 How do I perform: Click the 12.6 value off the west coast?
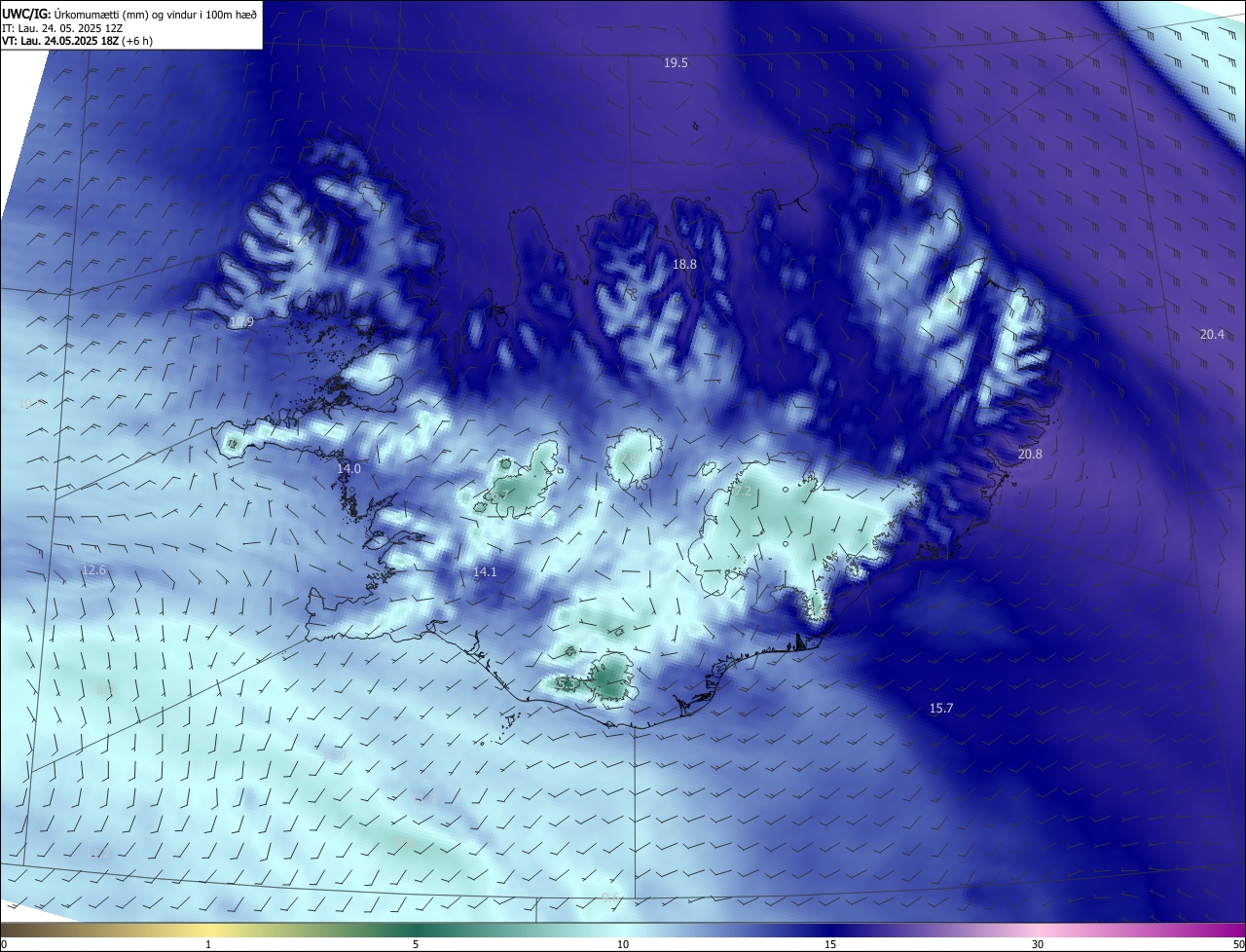[93, 569]
